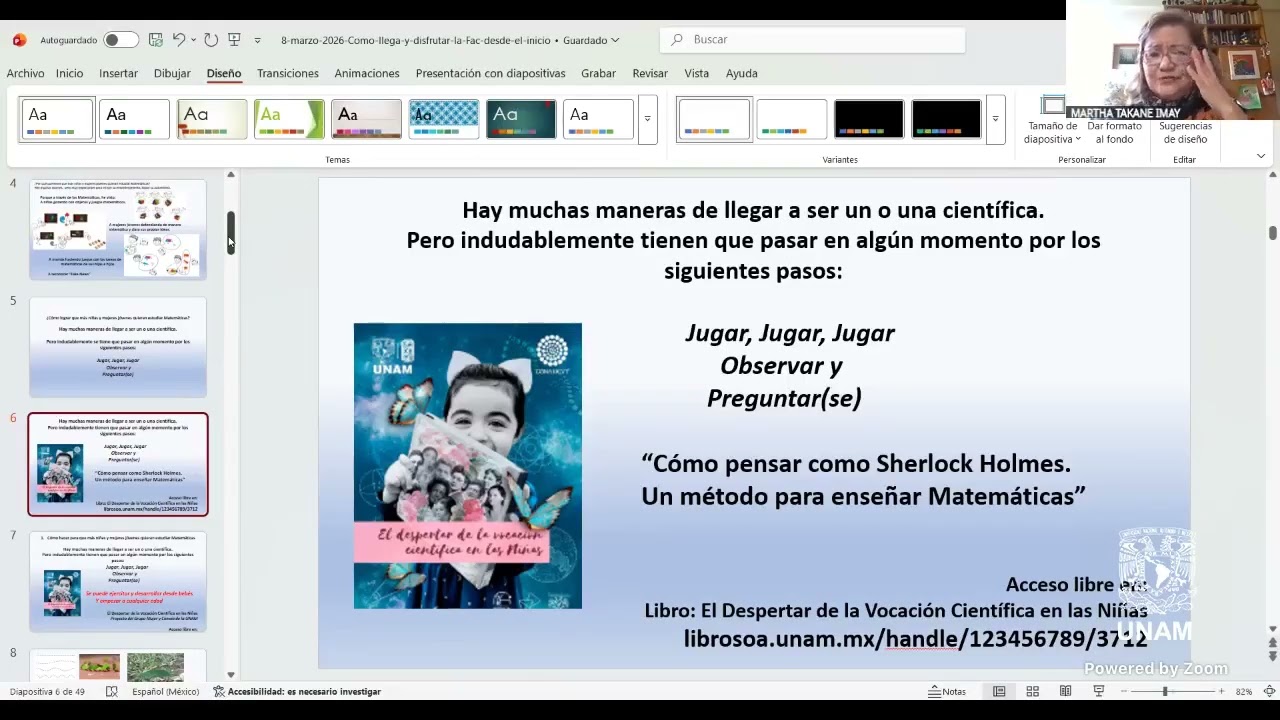Viewport: 1280px width, 720px height.
Task: Click the thumbnail pane scroll-up arrow
Action: (x=231, y=175)
